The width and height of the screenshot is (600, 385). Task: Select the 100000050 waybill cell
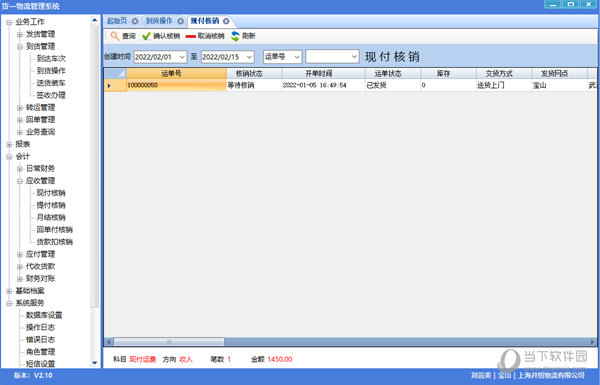[x=176, y=85]
